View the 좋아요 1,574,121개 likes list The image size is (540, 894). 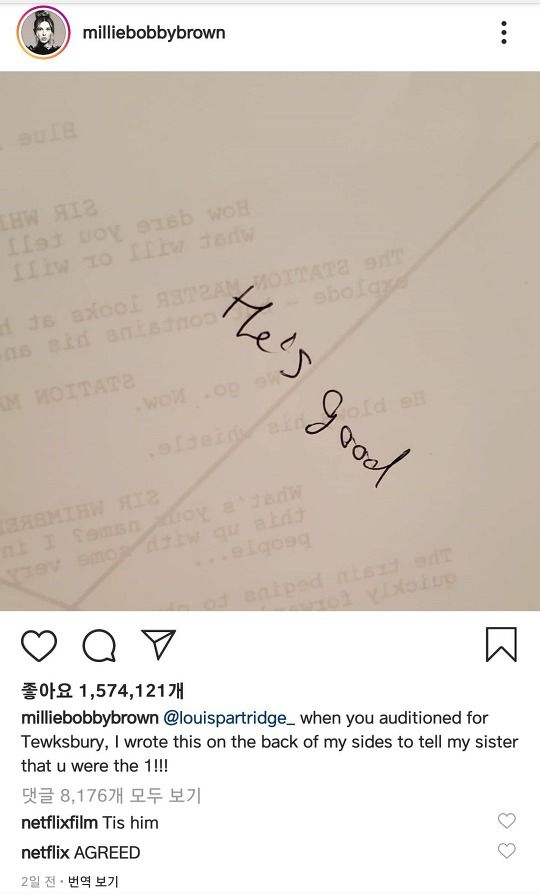(x=103, y=690)
